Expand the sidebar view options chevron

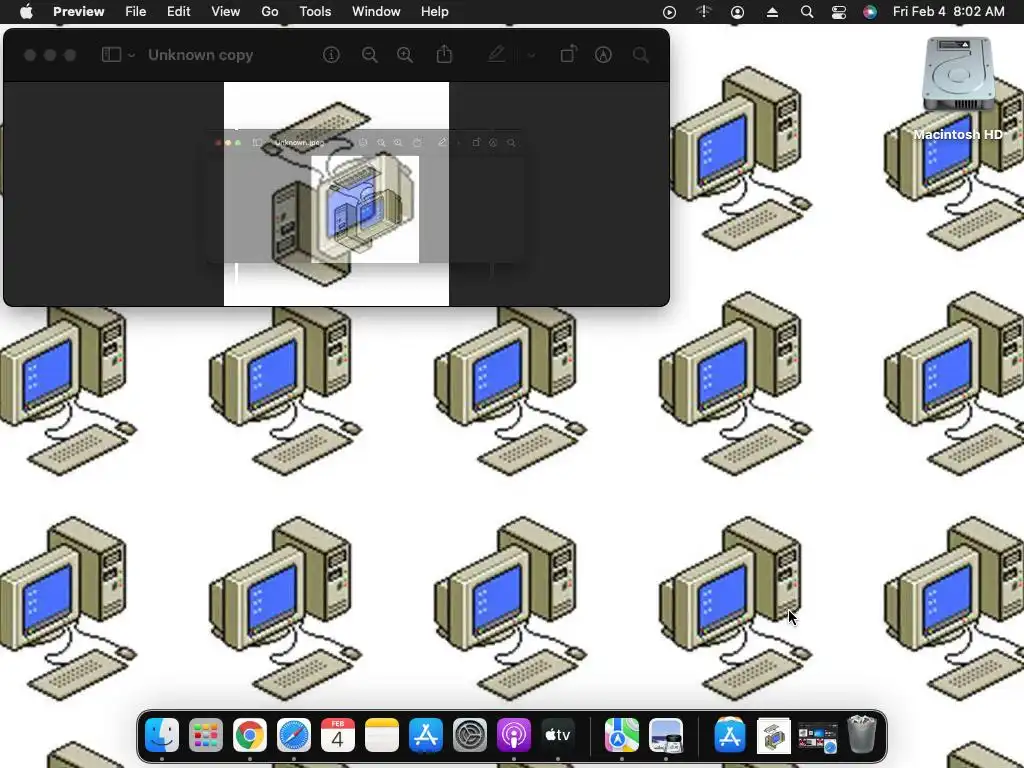(131, 56)
